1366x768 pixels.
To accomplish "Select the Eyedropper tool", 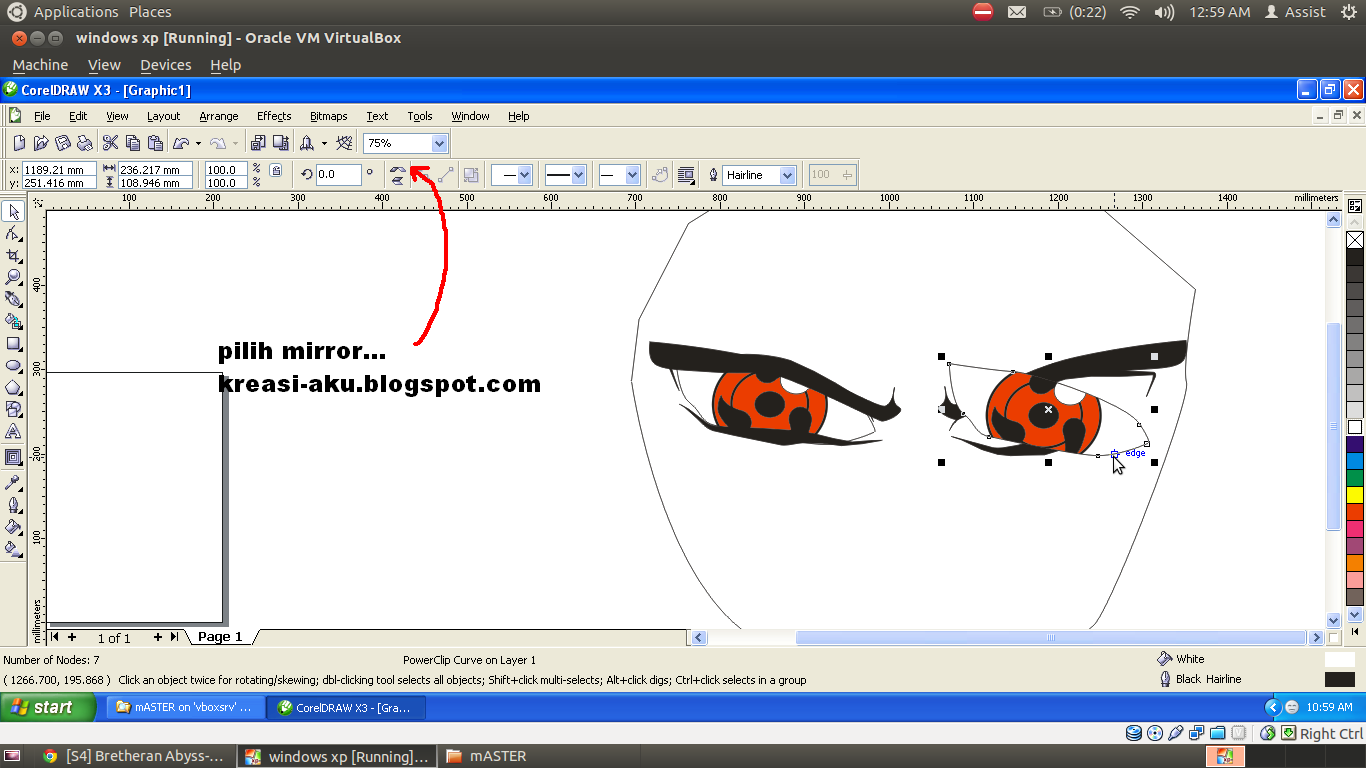I will [x=13, y=483].
